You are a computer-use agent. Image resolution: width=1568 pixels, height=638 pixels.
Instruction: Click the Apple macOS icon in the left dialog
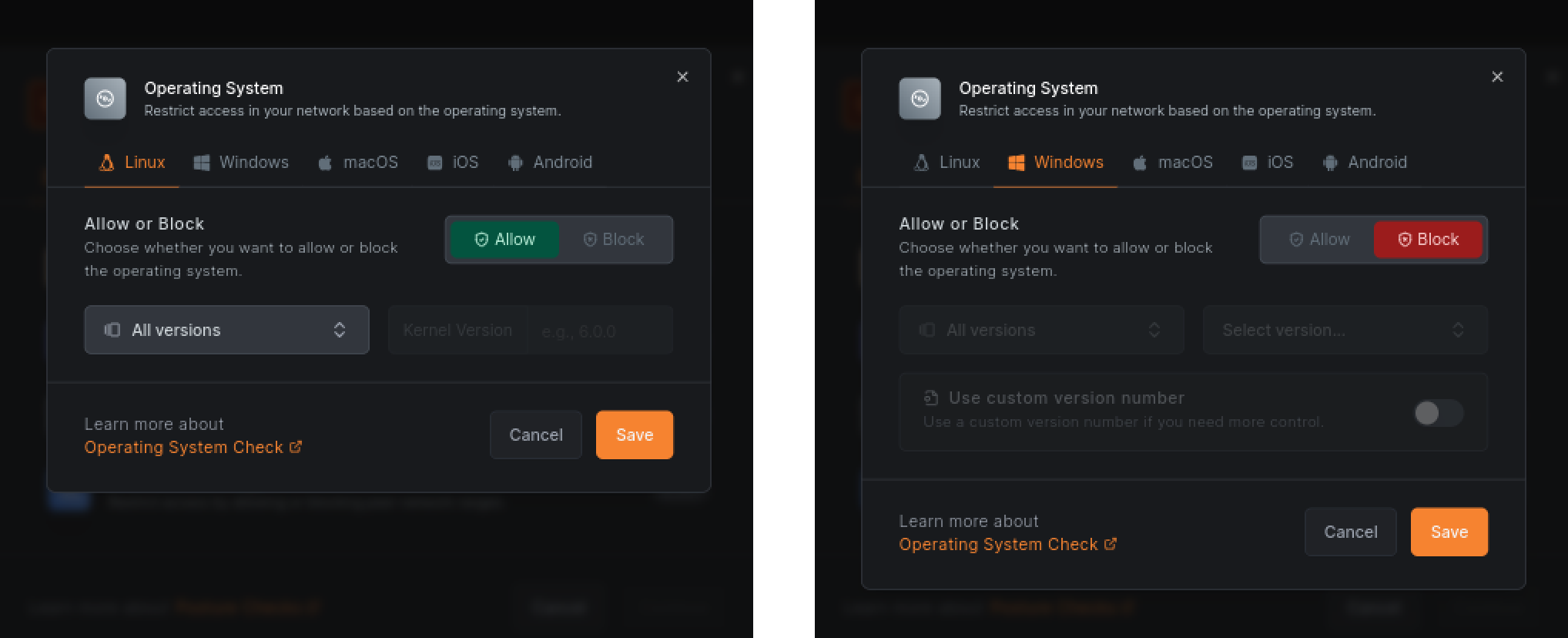tap(325, 163)
